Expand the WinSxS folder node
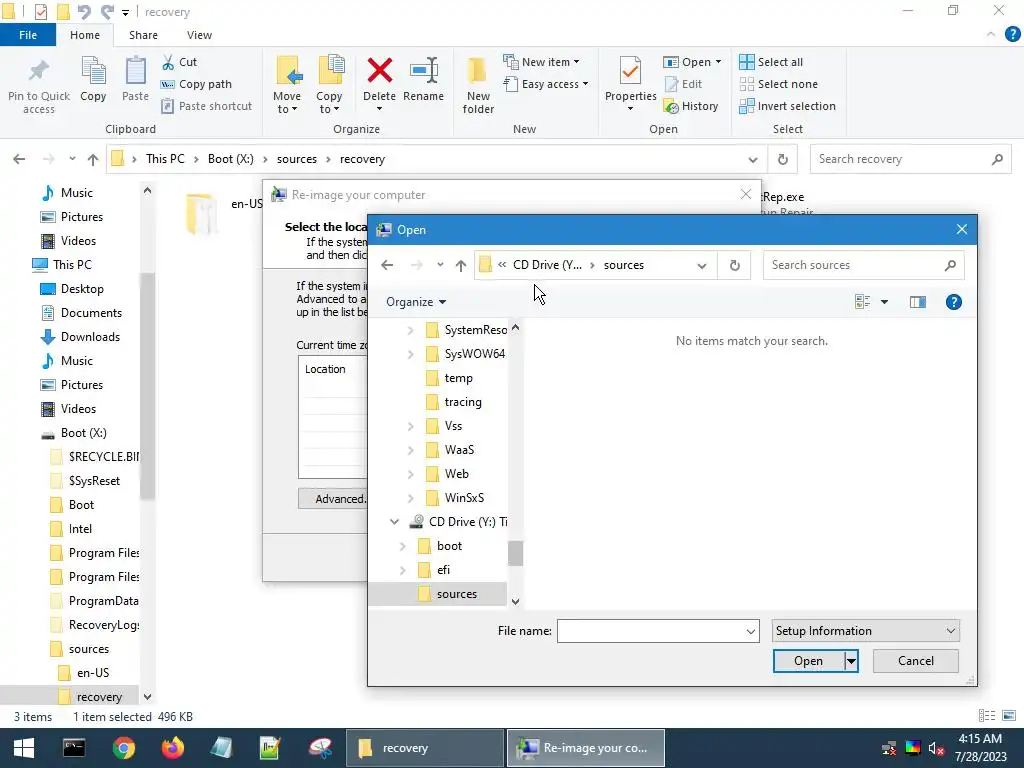Screen dimensions: 1024x768 tap(410, 498)
